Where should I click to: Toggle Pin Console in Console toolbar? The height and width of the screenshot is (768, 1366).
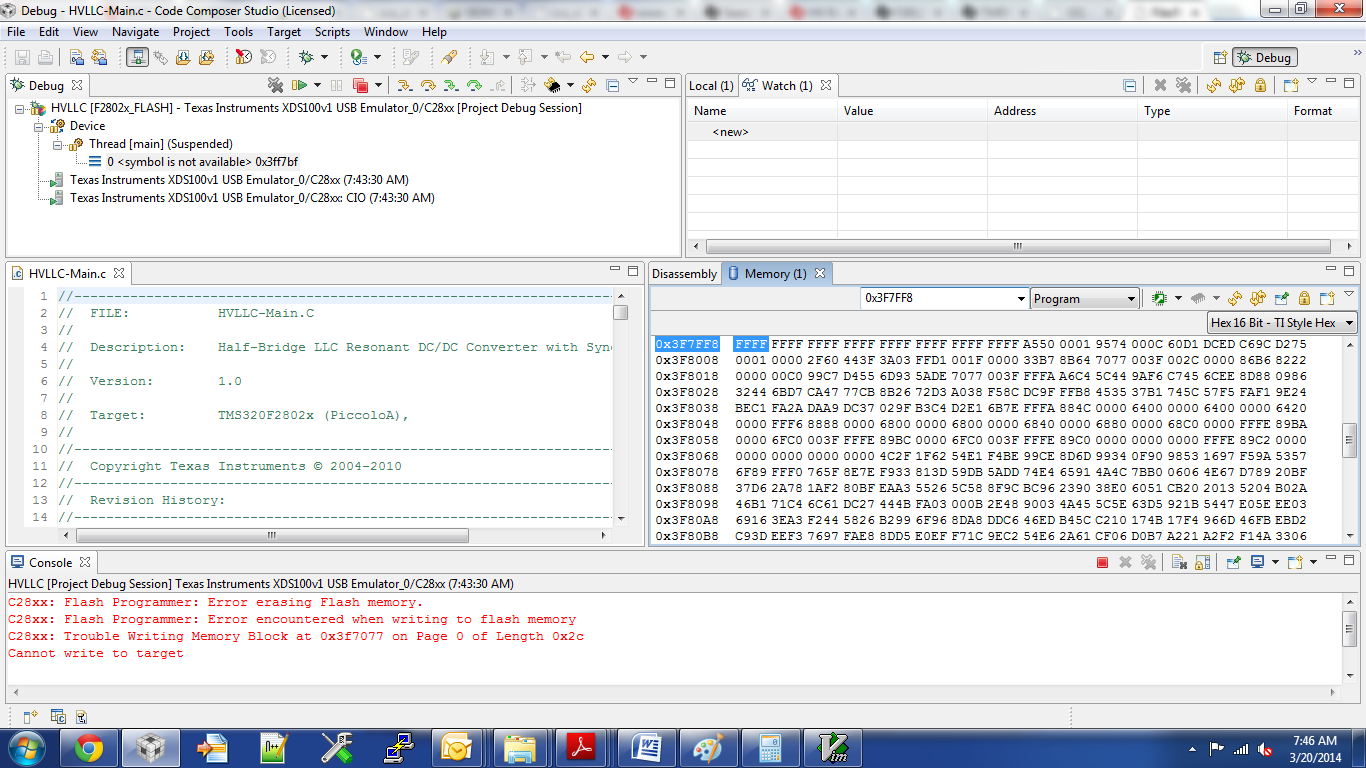[1233, 563]
